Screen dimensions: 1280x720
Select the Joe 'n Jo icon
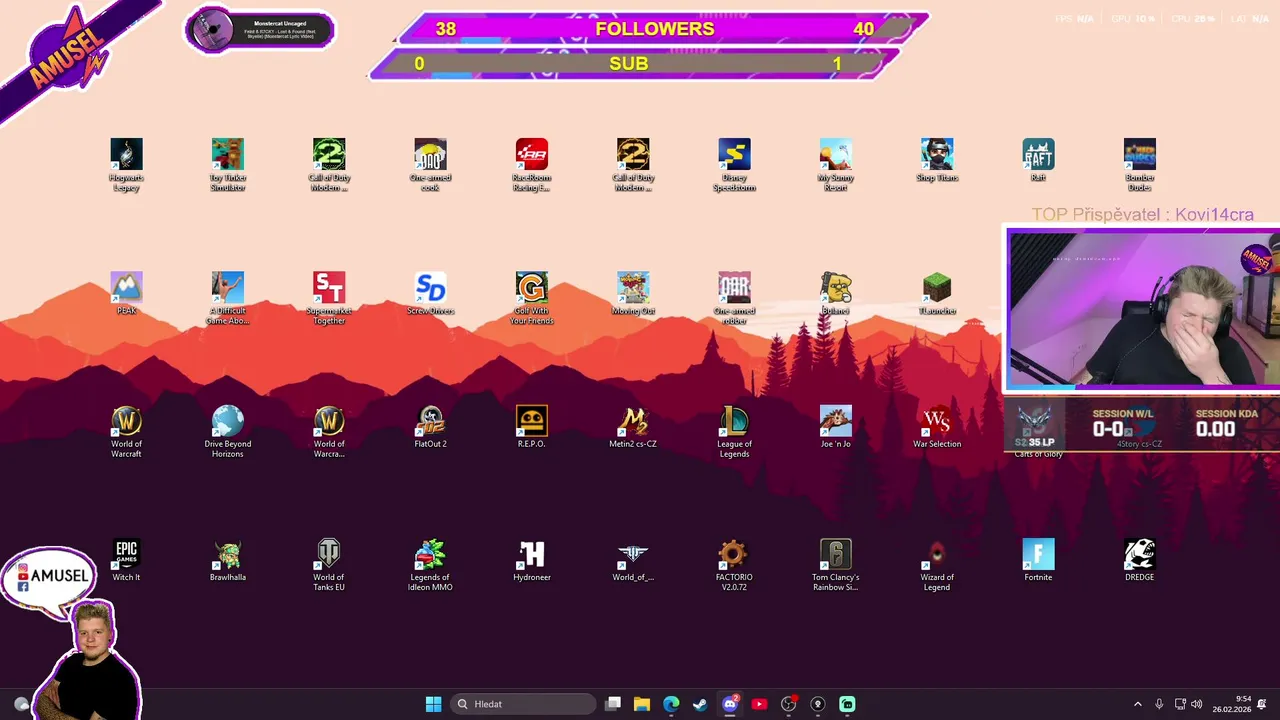click(836, 427)
